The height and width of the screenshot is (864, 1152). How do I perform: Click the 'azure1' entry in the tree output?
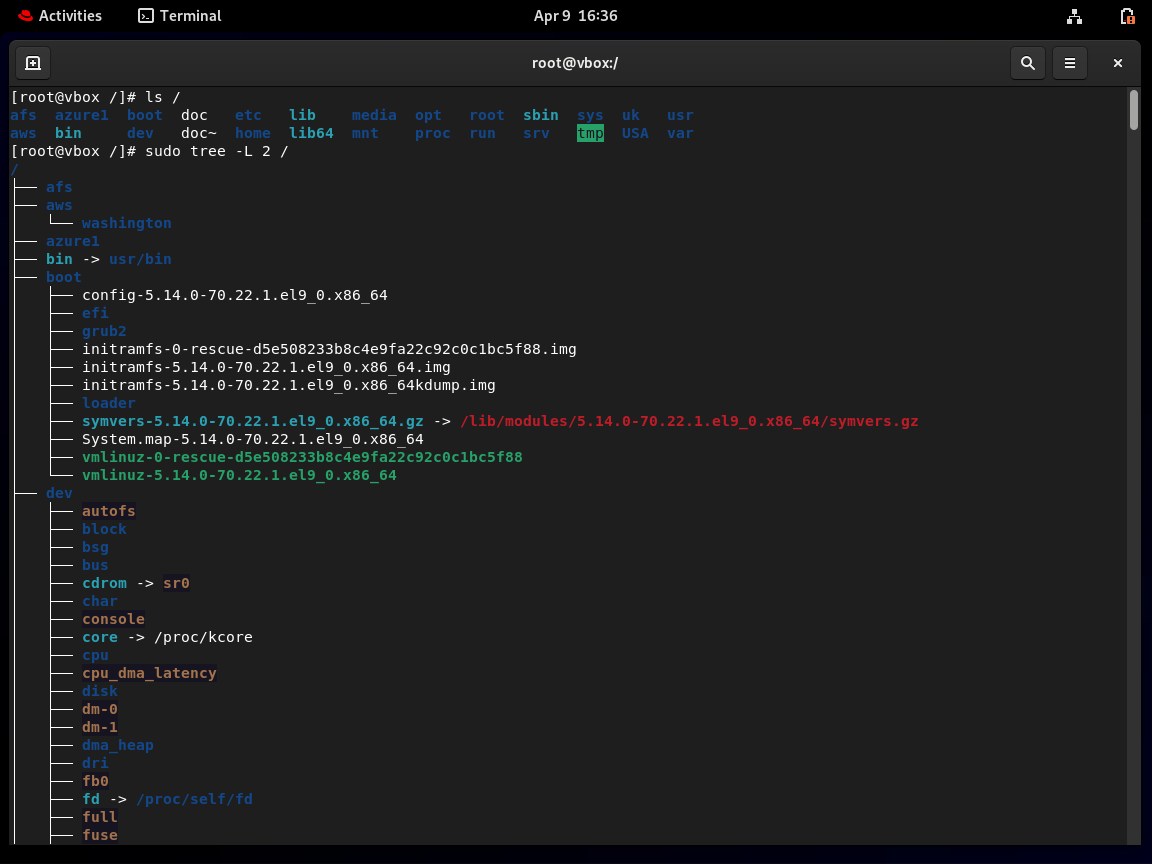tap(73, 241)
